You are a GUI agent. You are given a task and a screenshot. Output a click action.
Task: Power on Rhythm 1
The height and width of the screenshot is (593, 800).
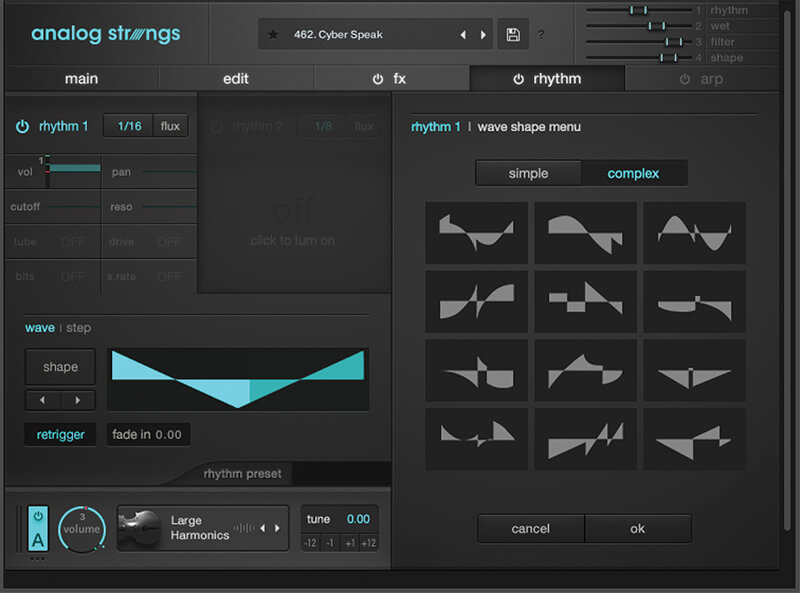pyautogui.click(x=21, y=126)
